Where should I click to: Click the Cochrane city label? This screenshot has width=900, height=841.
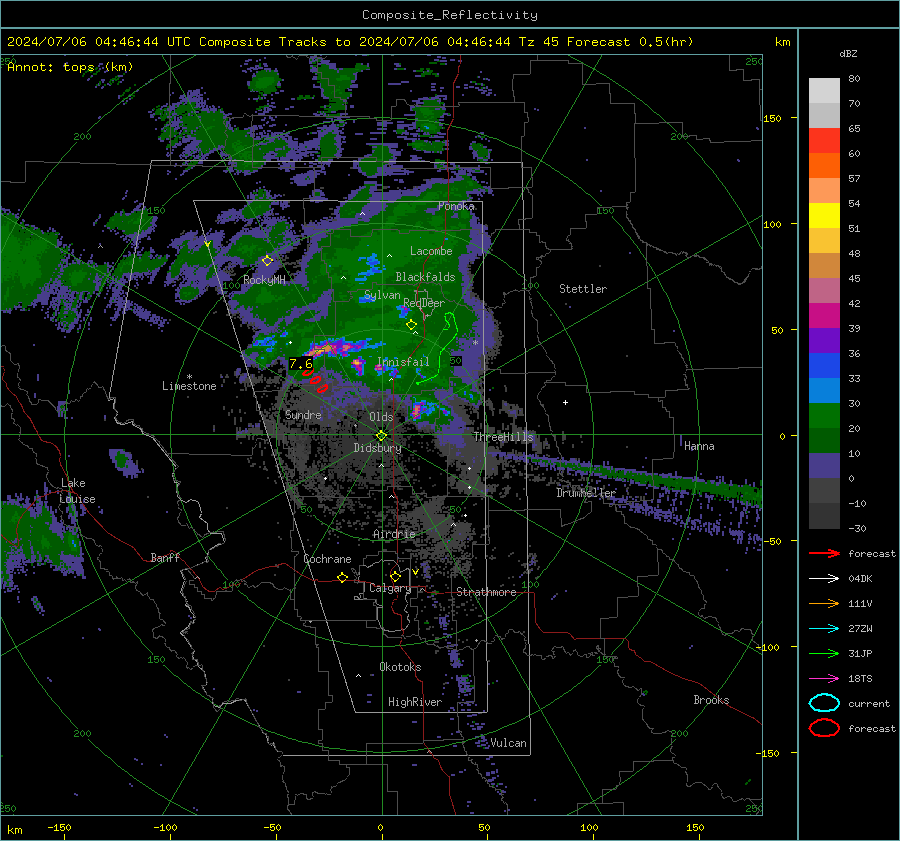327,559
